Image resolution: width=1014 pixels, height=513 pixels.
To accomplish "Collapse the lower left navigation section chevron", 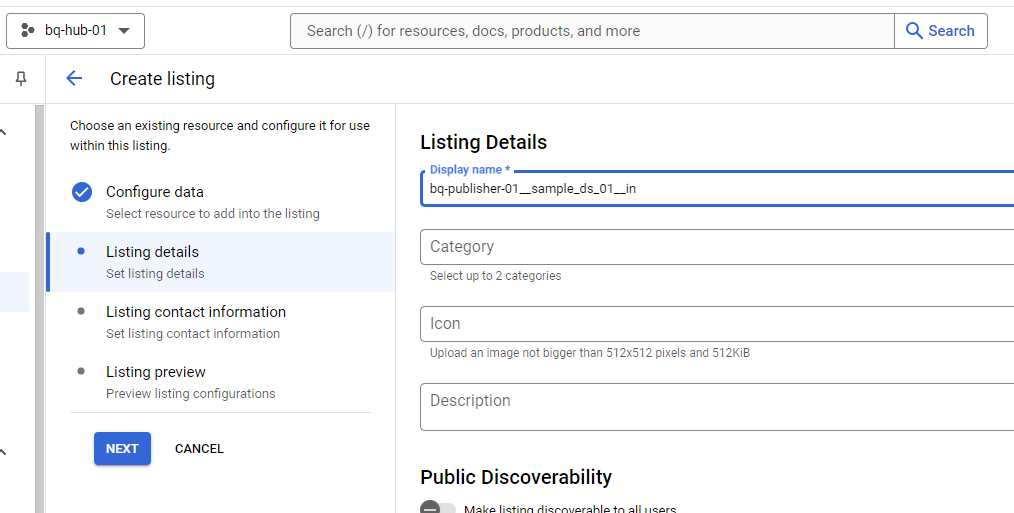I will (x=3, y=453).
